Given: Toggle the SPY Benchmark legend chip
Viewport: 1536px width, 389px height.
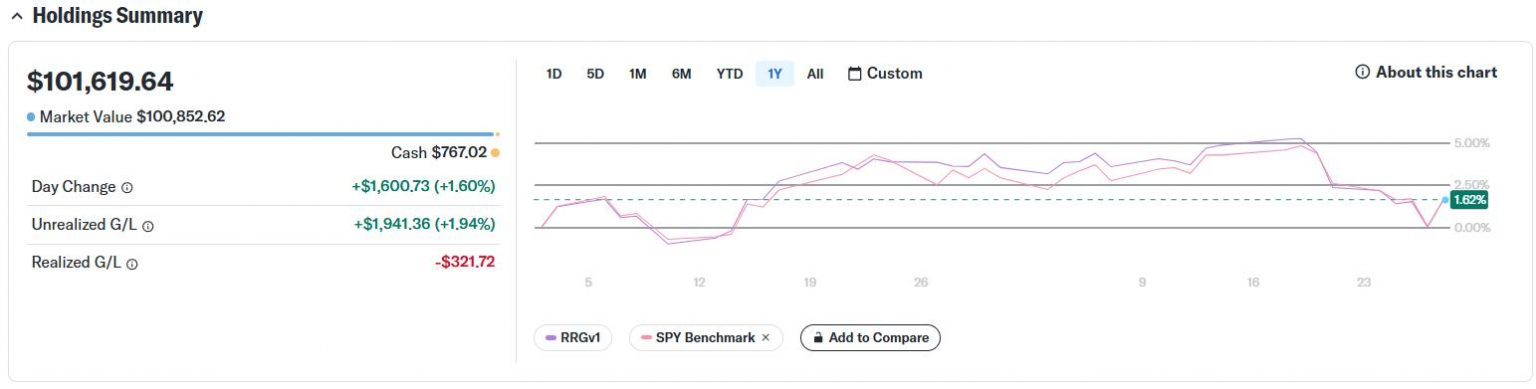Looking at the screenshot, I should [x=706, y=338].
